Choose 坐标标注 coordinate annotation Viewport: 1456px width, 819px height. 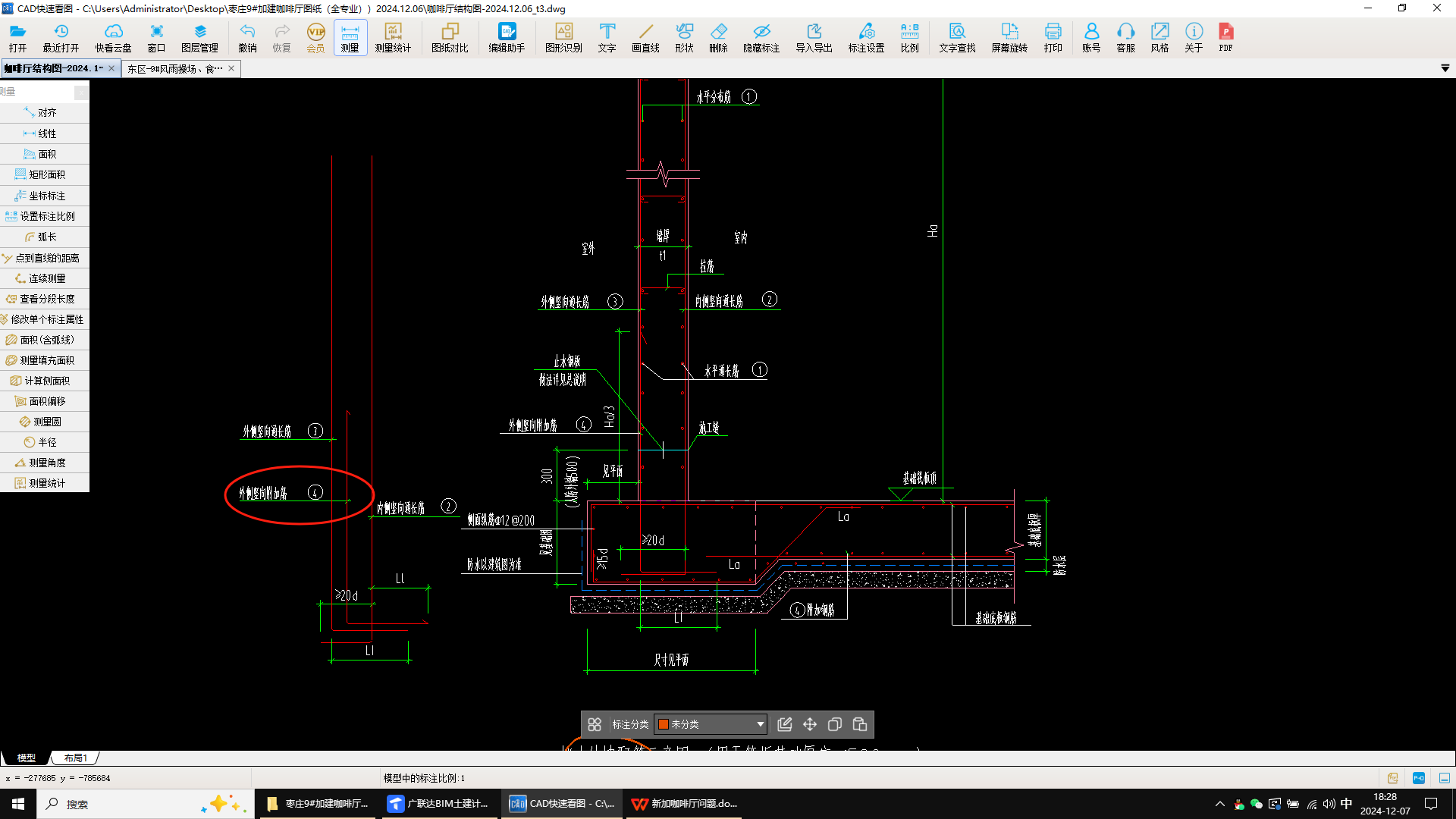click(45, 196)
